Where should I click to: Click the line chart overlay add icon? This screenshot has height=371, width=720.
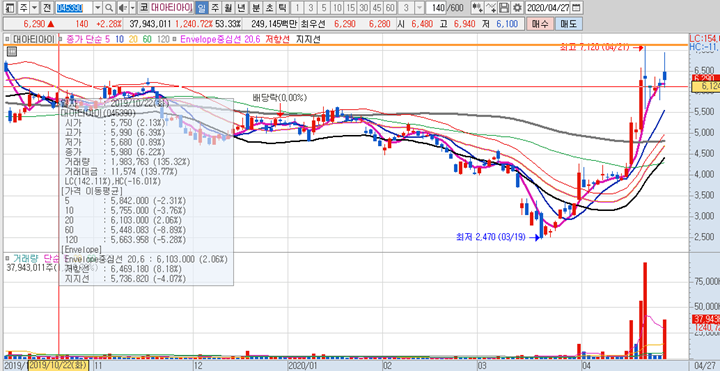coord(491,8)
